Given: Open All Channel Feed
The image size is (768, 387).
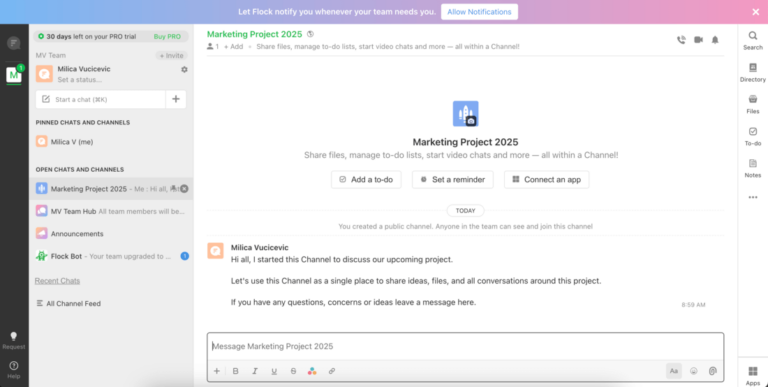Looking at the screenshot, I should (x=69, y=303).
